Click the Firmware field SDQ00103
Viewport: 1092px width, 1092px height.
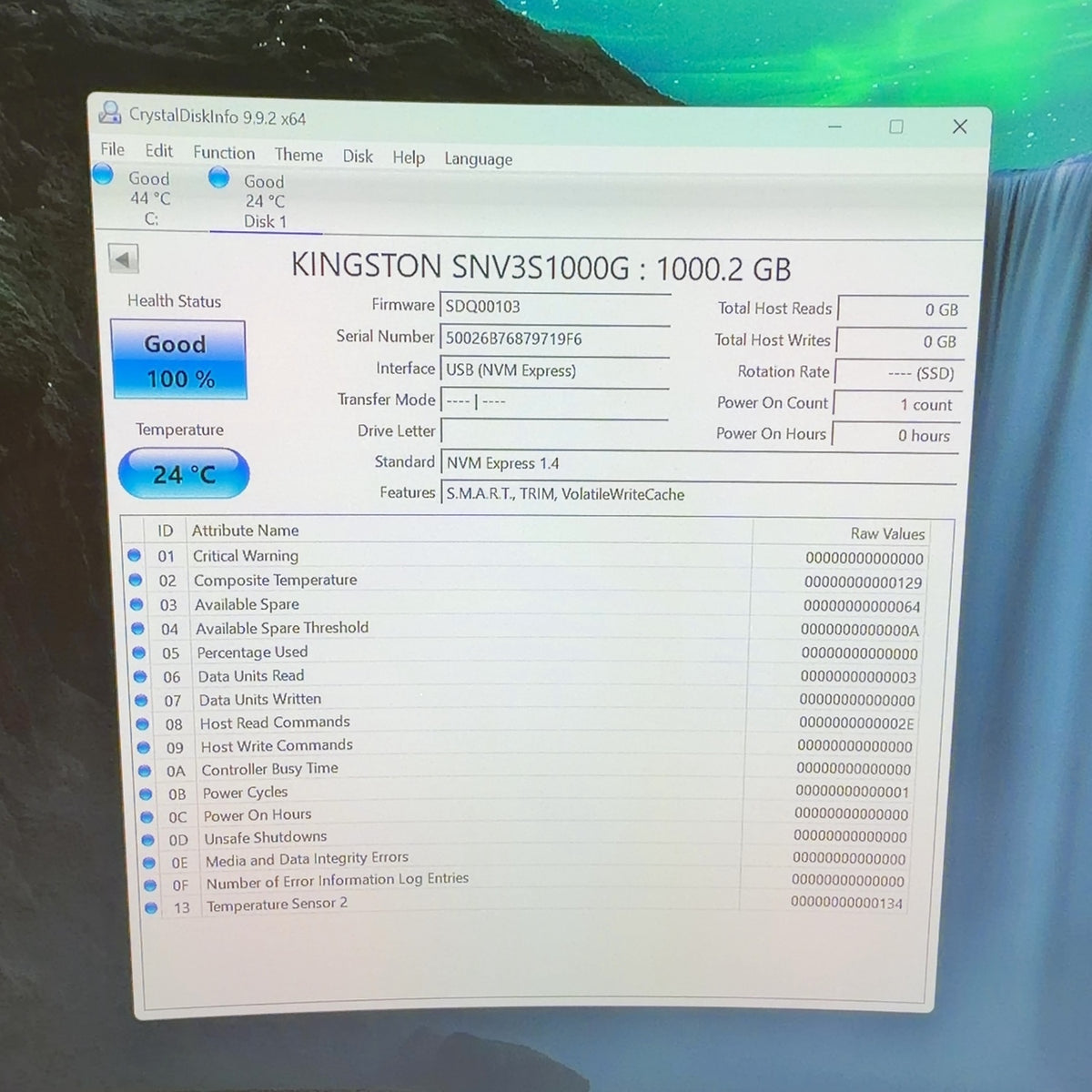(555, 307)
